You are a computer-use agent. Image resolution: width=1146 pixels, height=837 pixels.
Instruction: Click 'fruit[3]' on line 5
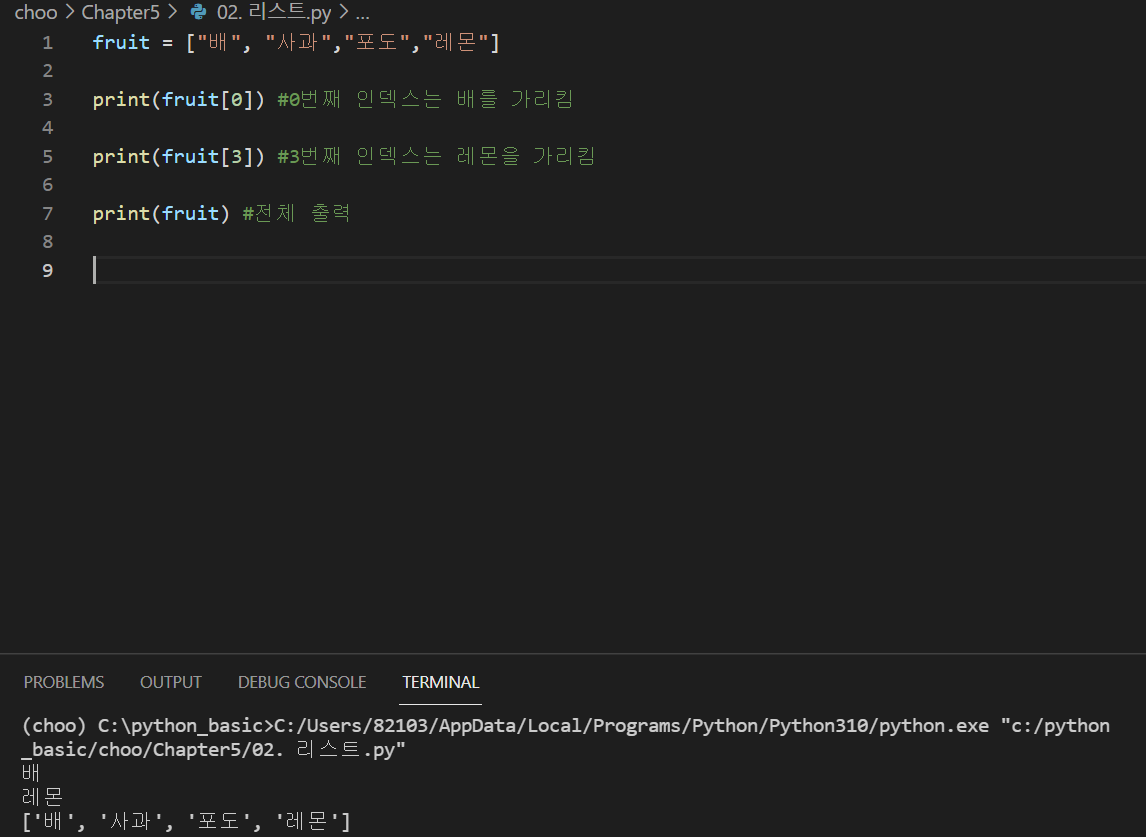208,156
